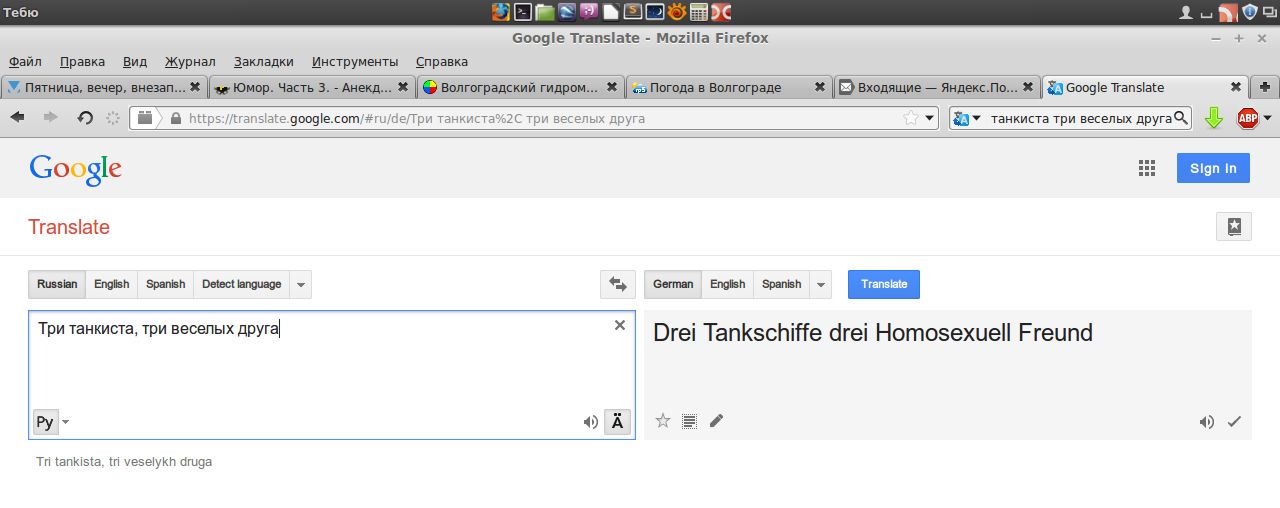1280x508 pixels.
Task: Bookmark this page with the star icon
Action: coord(911,118)
